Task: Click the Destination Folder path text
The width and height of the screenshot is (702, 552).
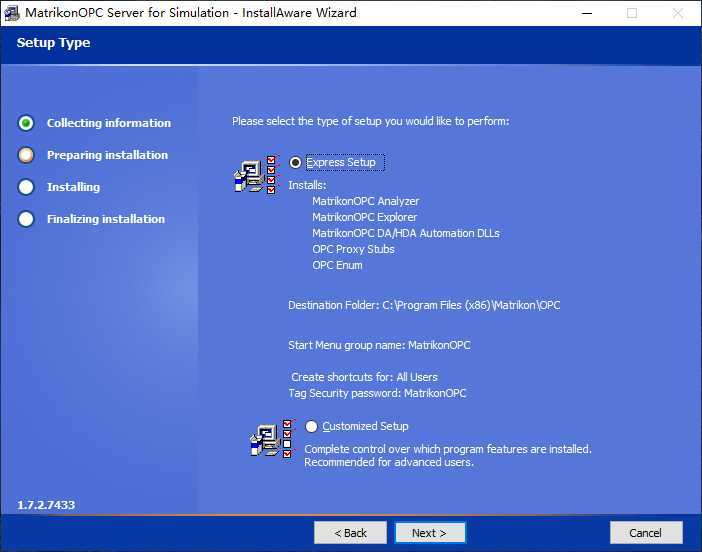Action: [x=424, y=305]
